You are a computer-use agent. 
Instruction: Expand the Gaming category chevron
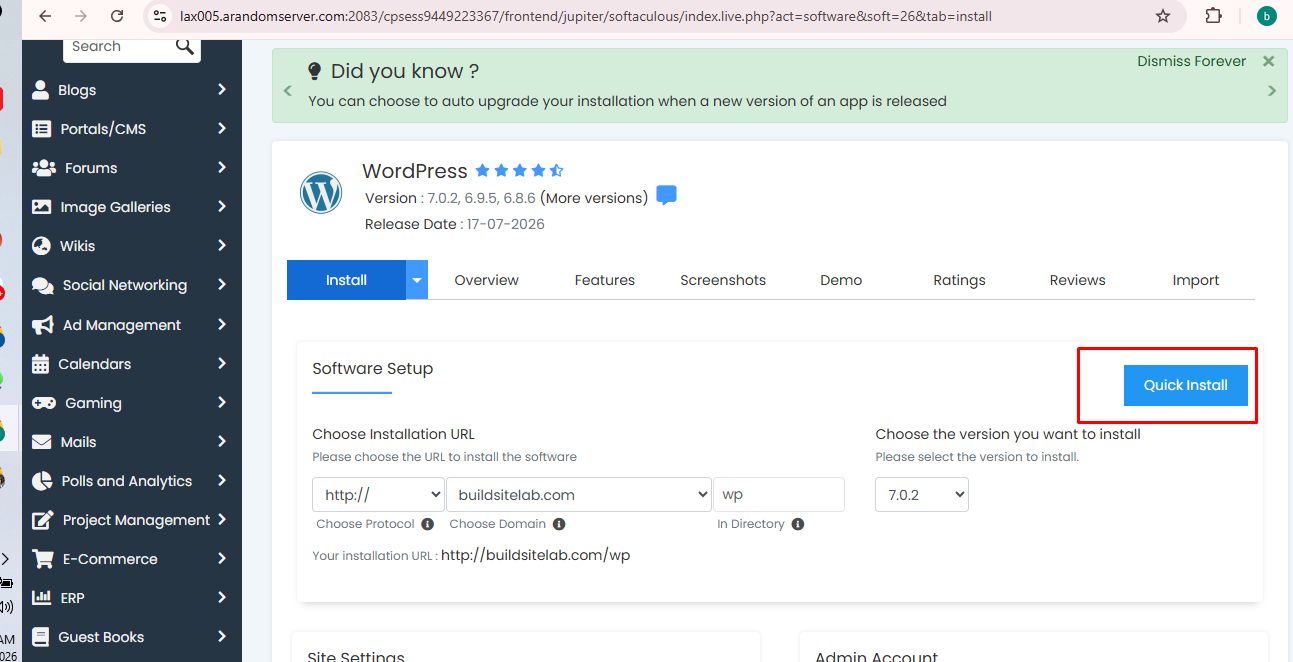[x=222, y=403]
